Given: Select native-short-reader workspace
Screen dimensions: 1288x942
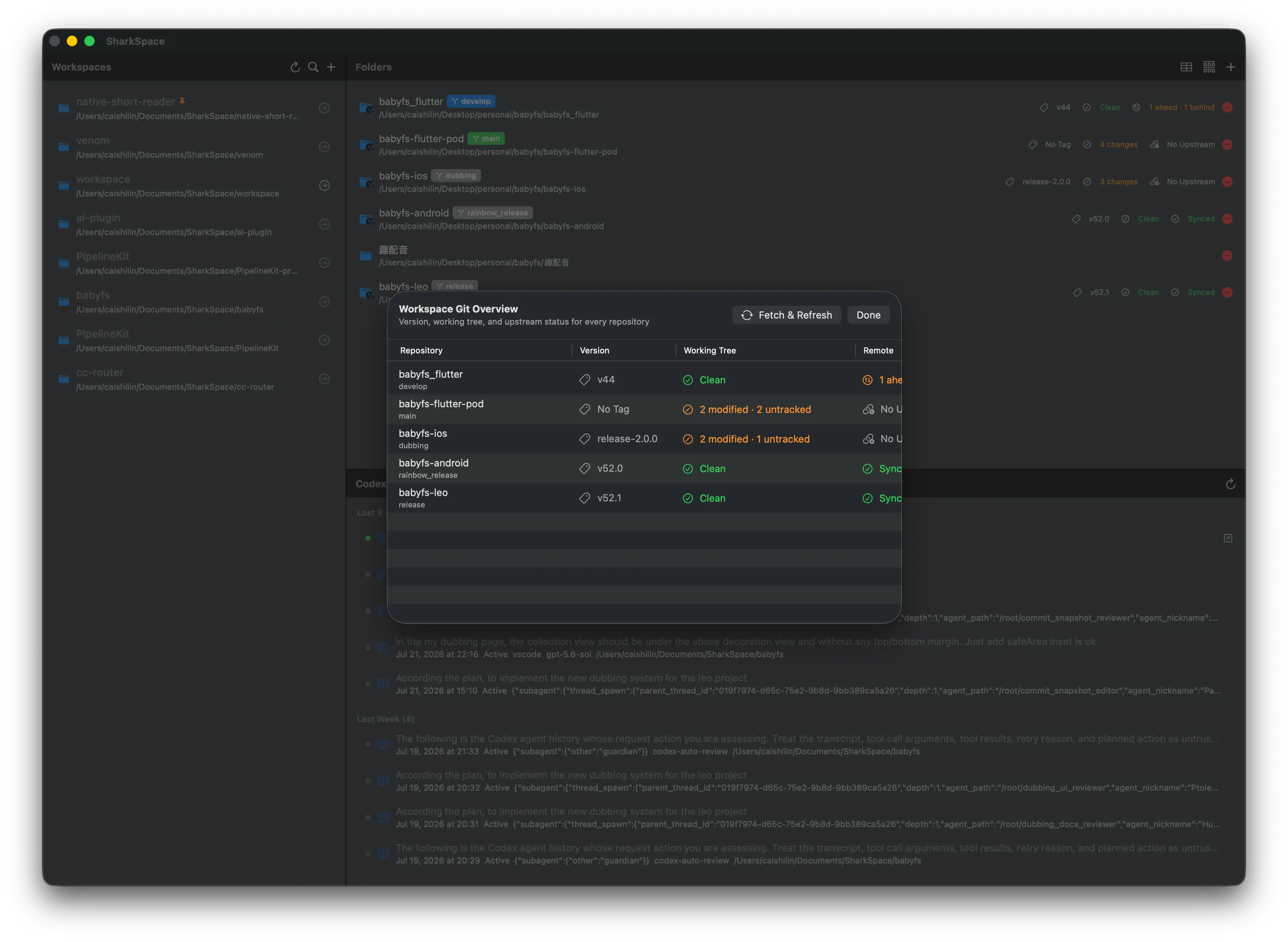Looking at the screenshot, I should click(x=194, y=108).
